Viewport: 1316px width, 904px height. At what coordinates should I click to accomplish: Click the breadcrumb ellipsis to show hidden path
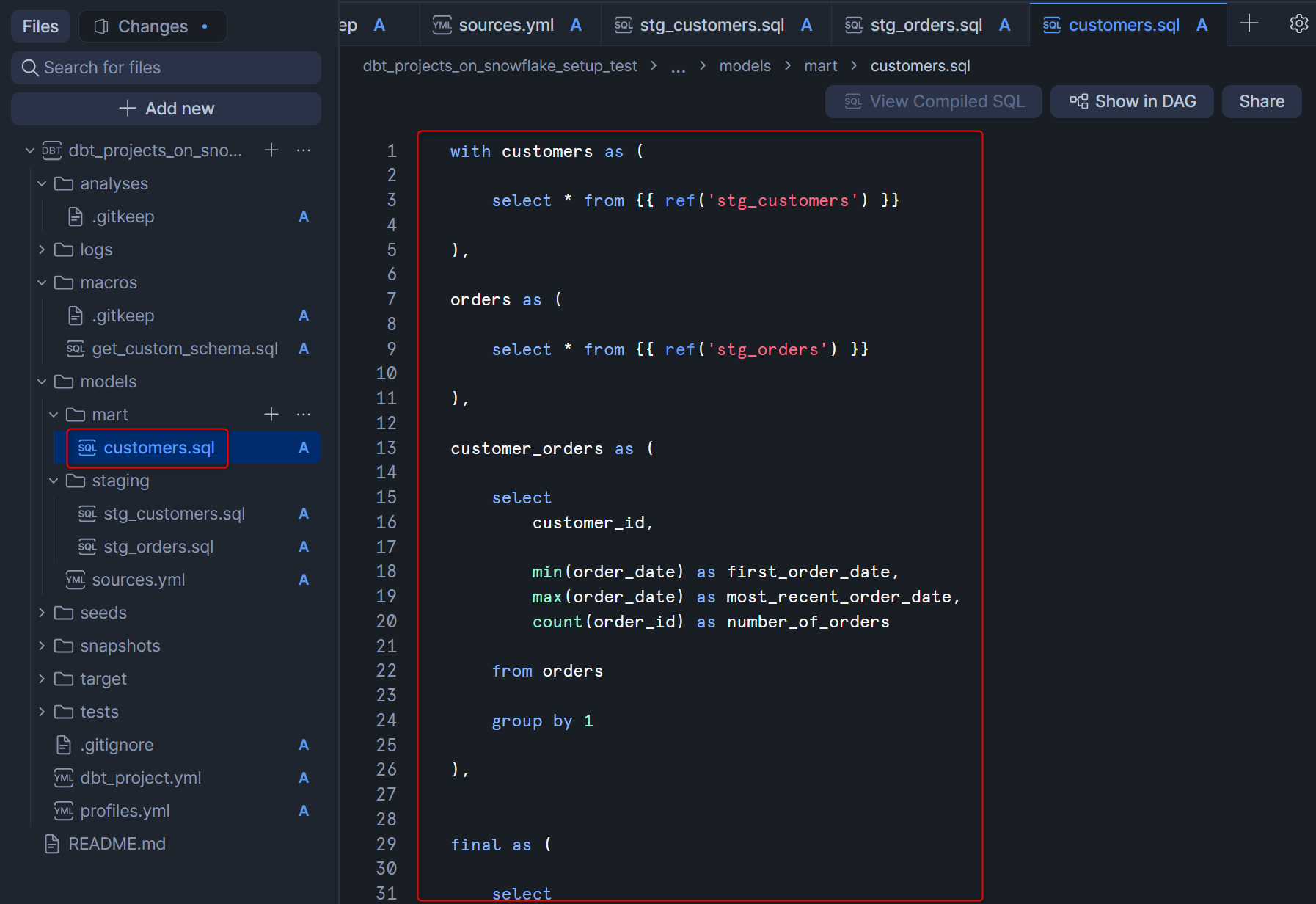(x=678, y=67)
